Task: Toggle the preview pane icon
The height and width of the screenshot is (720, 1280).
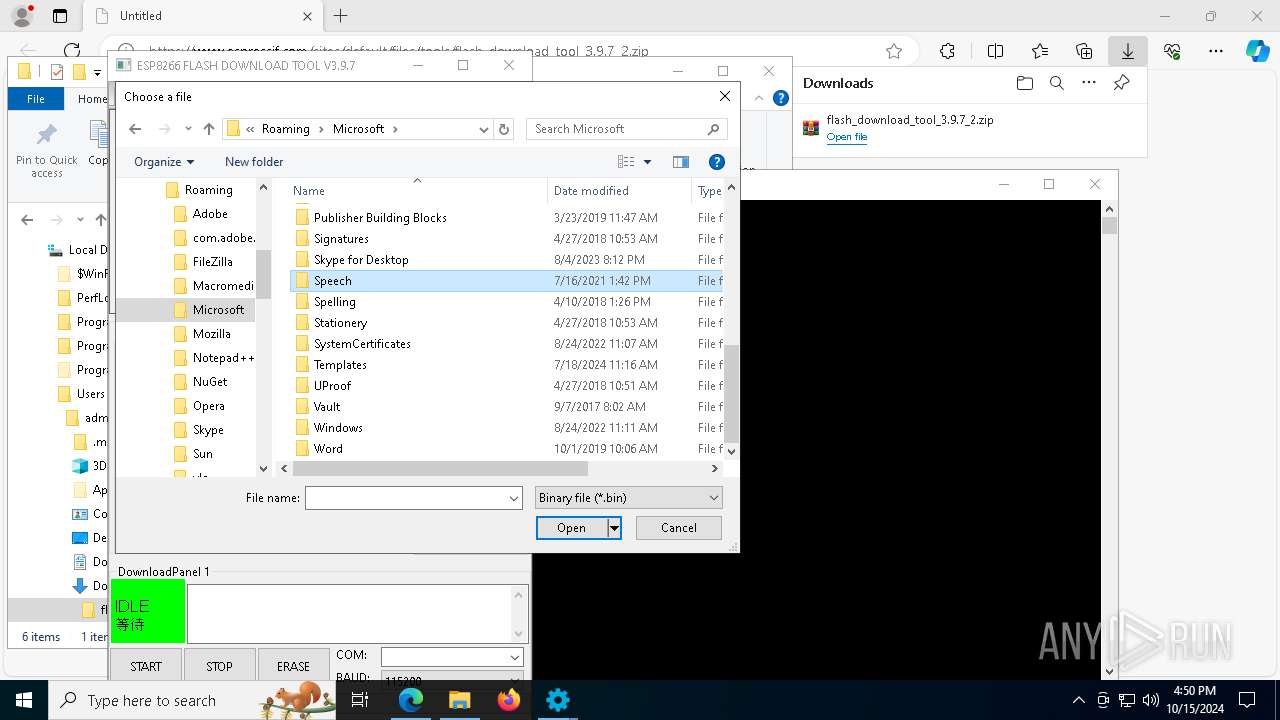Action: click(x=681, y=162)
